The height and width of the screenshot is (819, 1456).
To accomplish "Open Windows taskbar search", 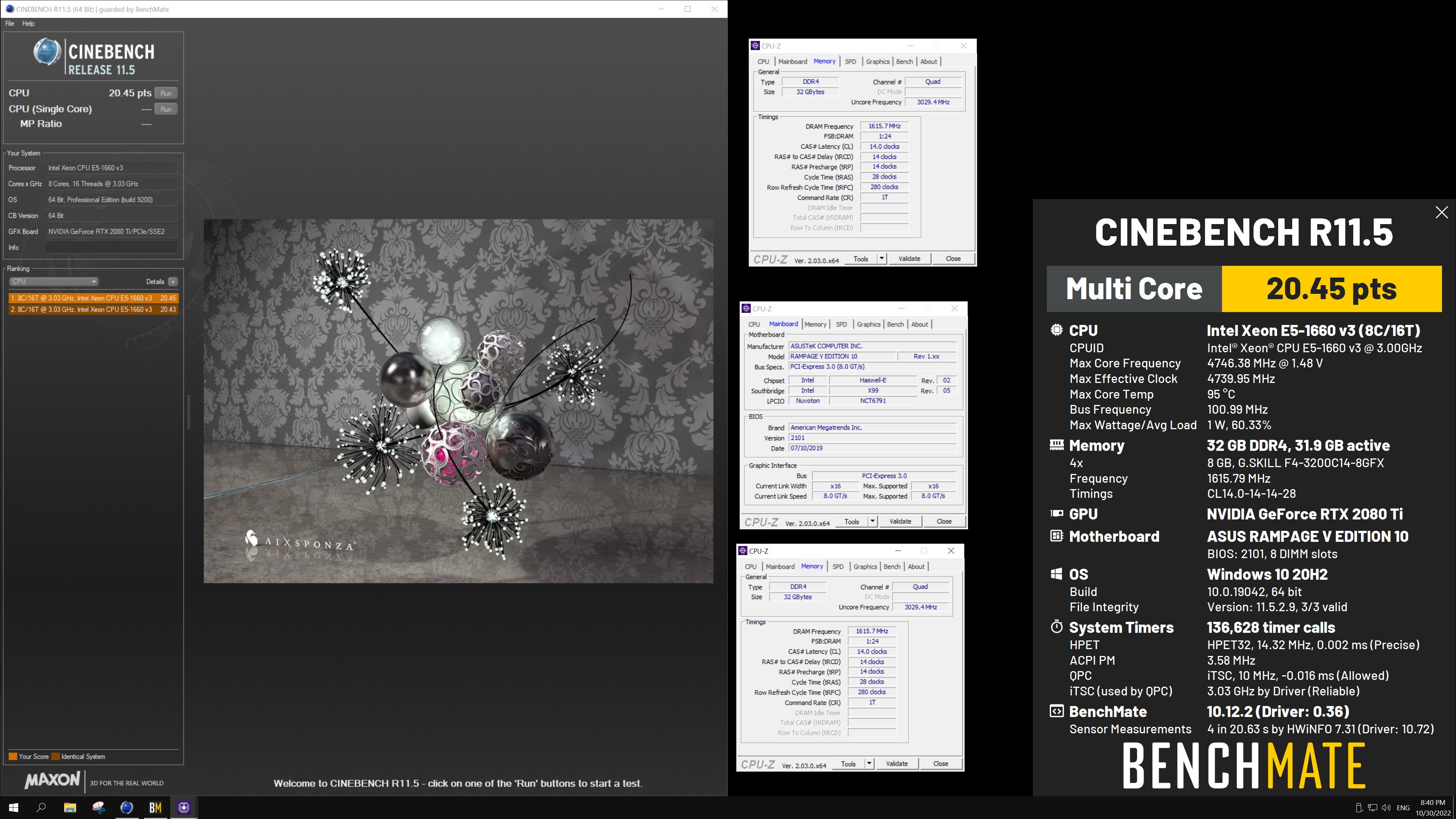I will point(41,808).
